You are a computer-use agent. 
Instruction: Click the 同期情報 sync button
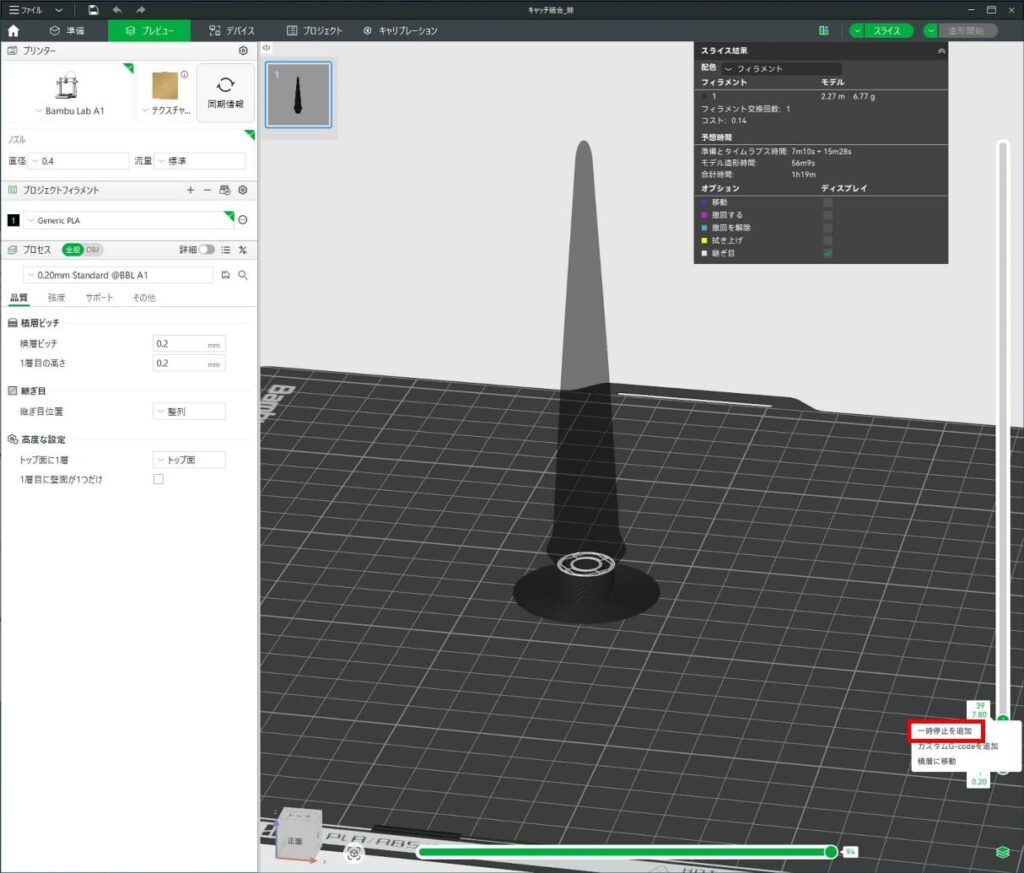[x=225, y=93]
